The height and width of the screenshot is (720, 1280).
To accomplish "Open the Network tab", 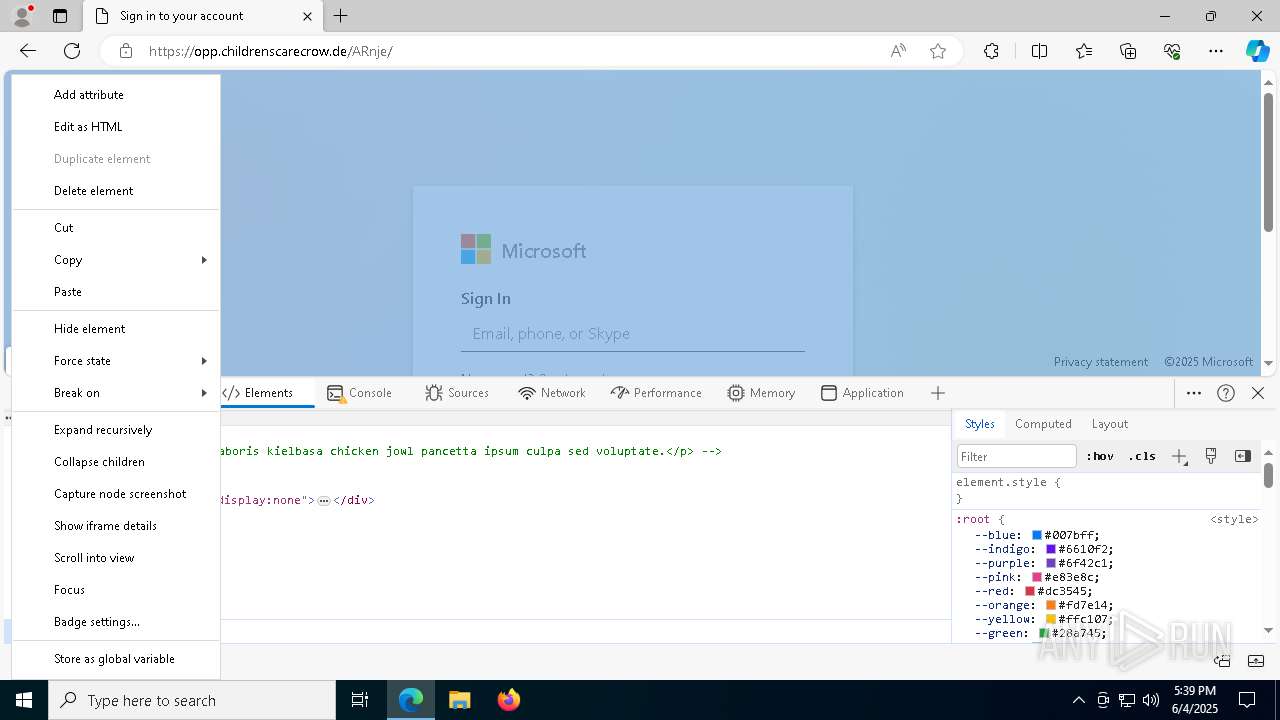I will tap(552, 393).
